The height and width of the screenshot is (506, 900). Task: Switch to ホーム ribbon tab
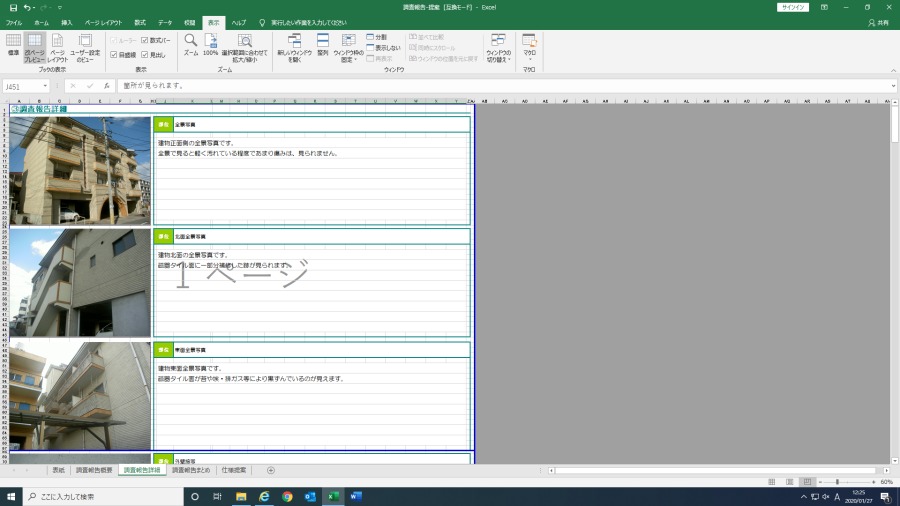(x=41, y=23)
